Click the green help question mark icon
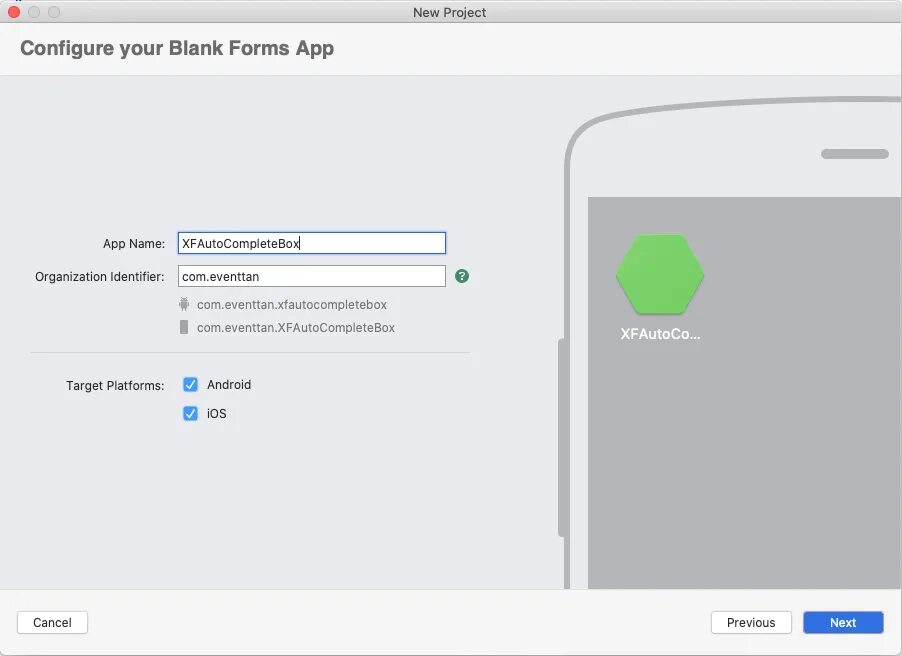 (x=462, y=276)
